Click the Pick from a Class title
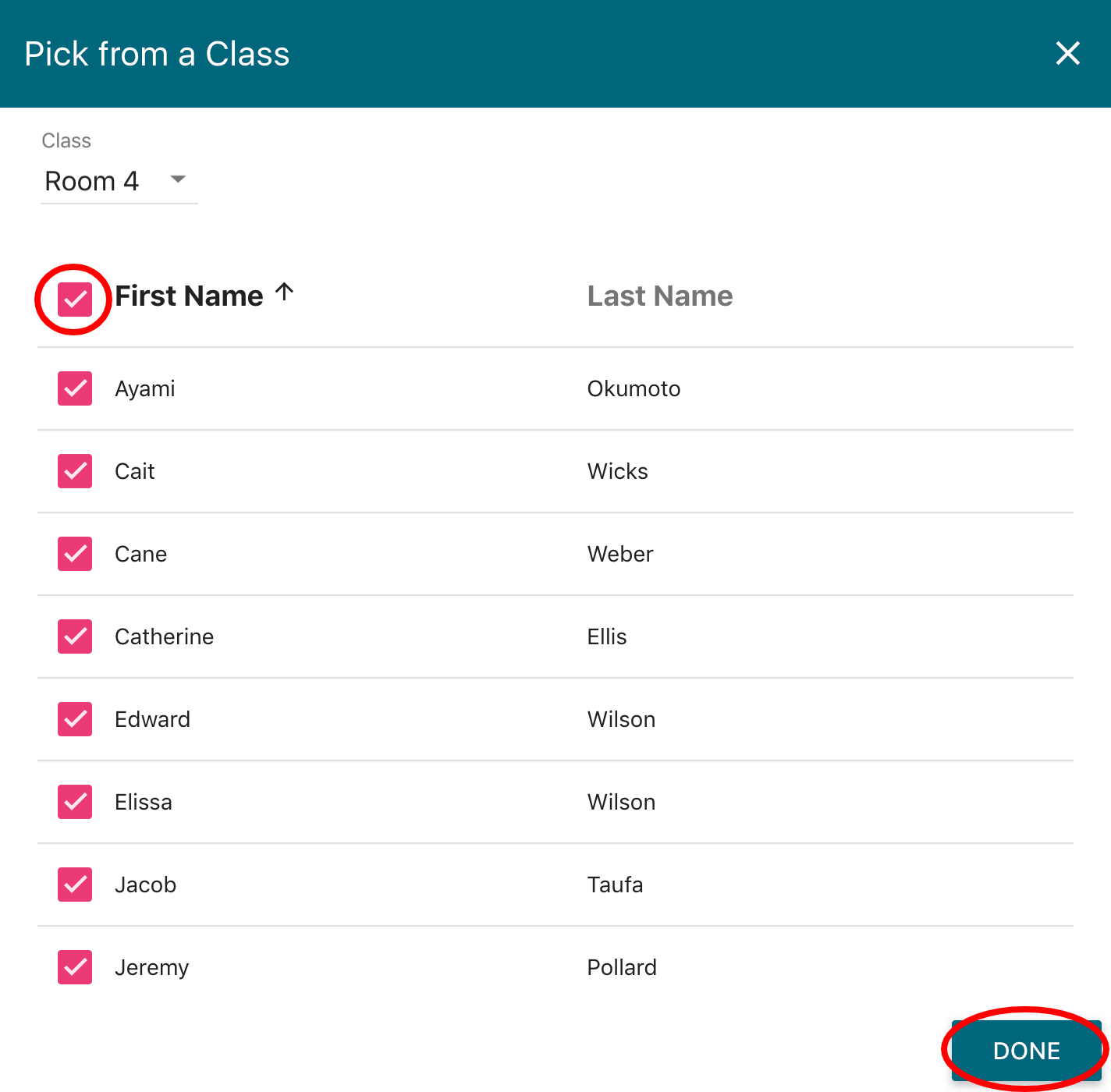This screenshot has width=1111, height=1092. pyautogui.click(x=157, y=53)
